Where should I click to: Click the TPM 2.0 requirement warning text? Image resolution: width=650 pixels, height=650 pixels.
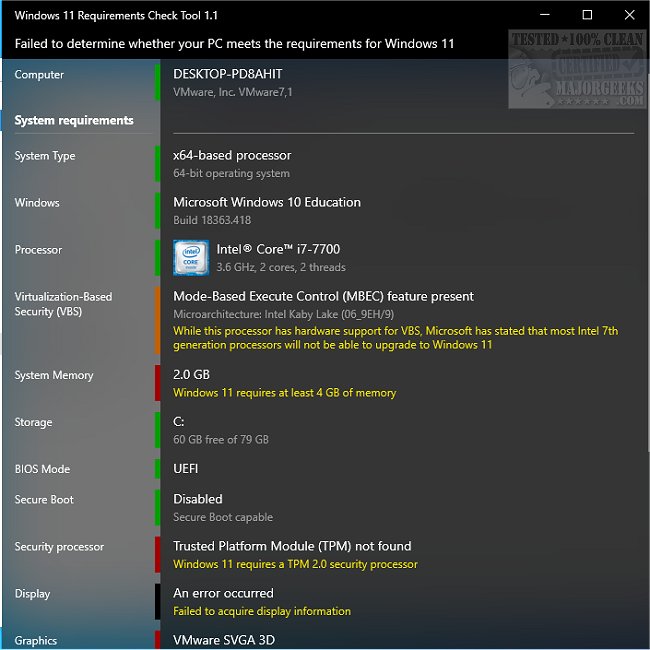295,564
